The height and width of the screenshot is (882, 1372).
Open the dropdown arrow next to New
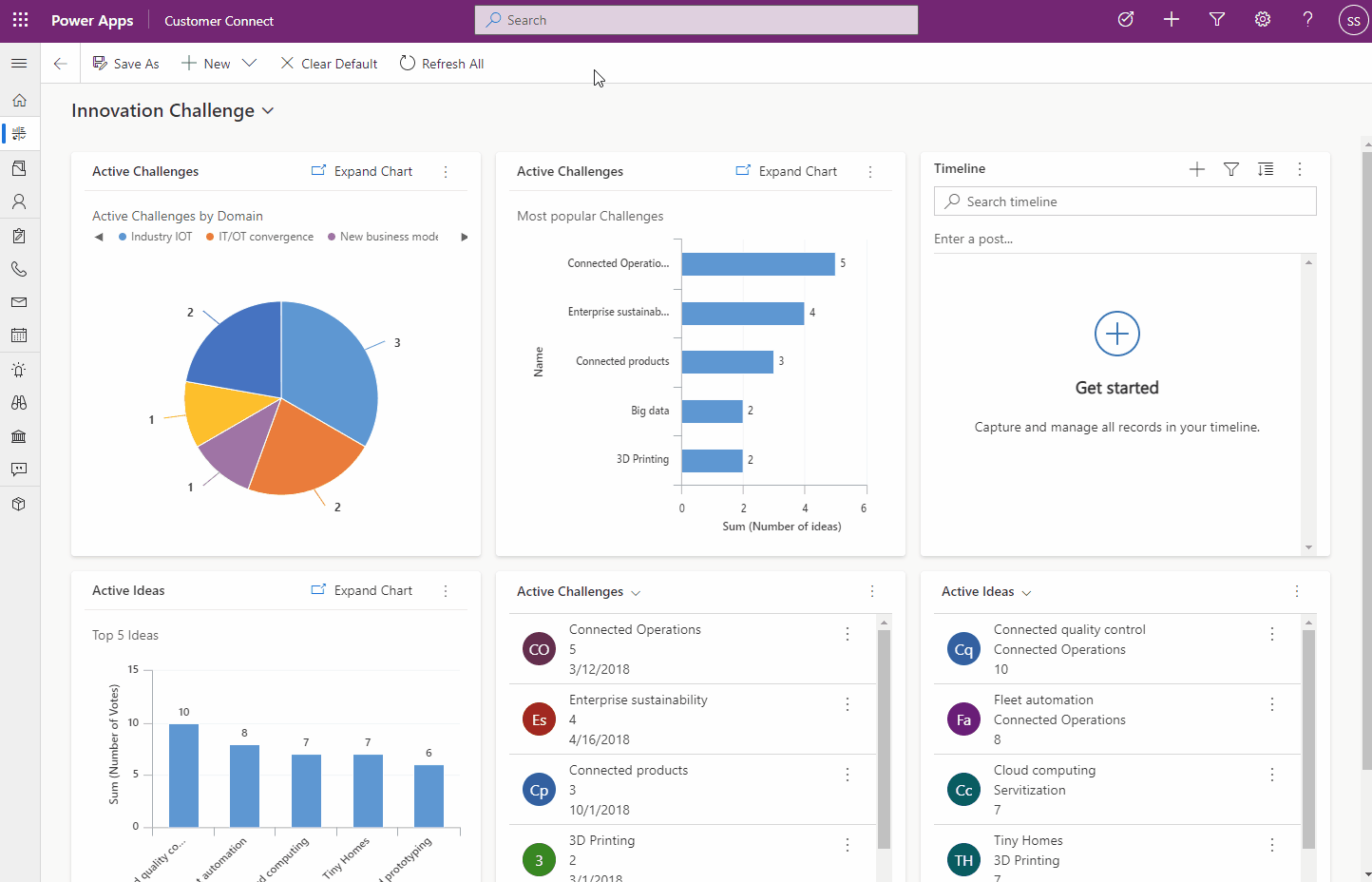pos(249,64)
